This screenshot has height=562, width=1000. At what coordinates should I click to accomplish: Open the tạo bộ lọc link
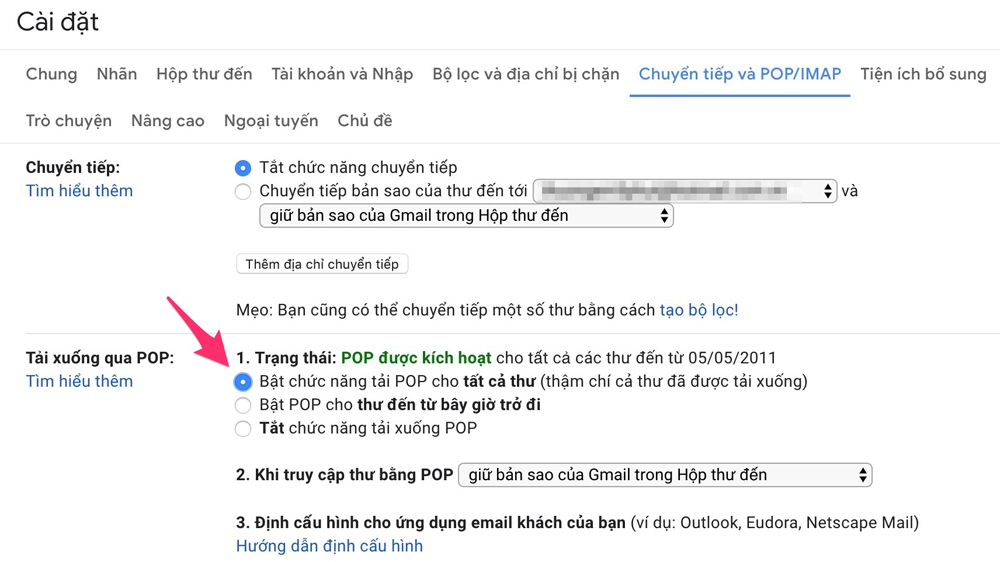(698, 310)
